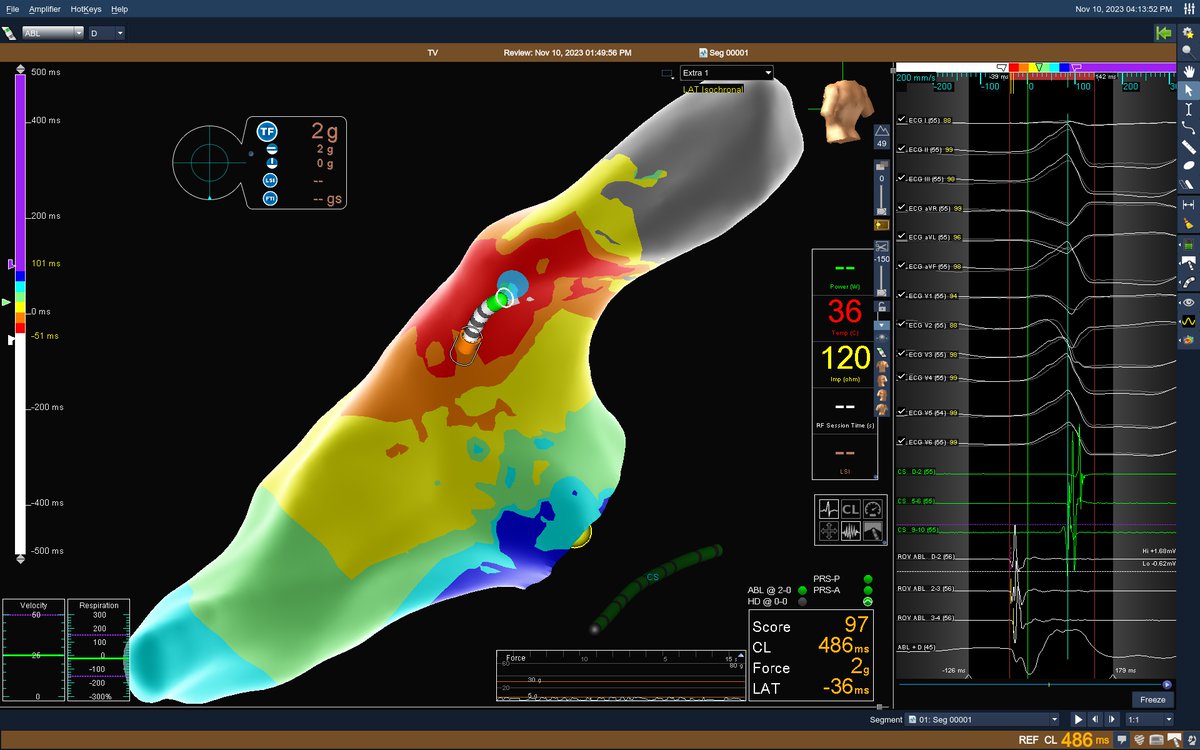This screenshot has width=1200, height=750.
Task: Step back one frame
Action: [x=1096, y=719]
